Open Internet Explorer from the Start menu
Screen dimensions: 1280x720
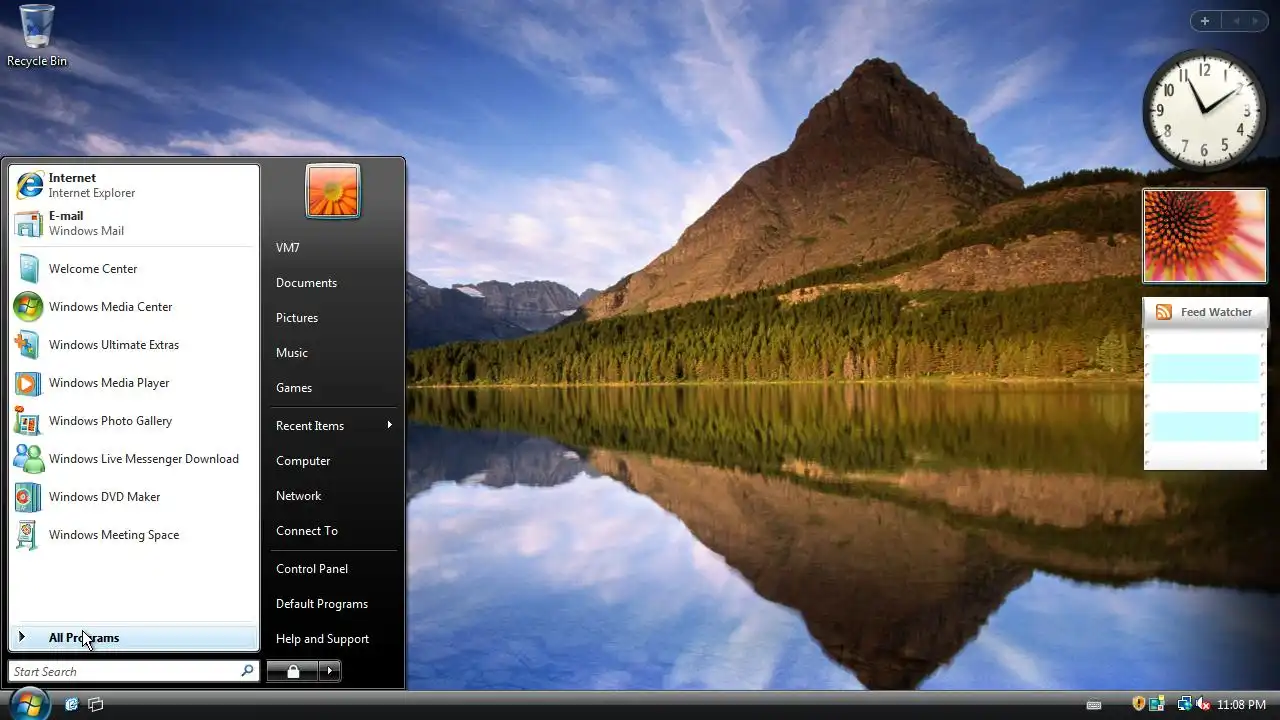(x=134, y=185)
